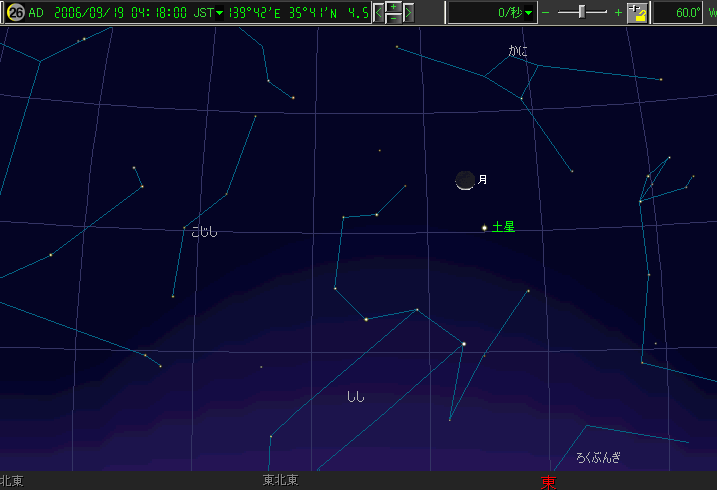Step time forward with right arrow
Image resolution: width=717 pixels, height=490 pixels.
click(x=408, y=13)
